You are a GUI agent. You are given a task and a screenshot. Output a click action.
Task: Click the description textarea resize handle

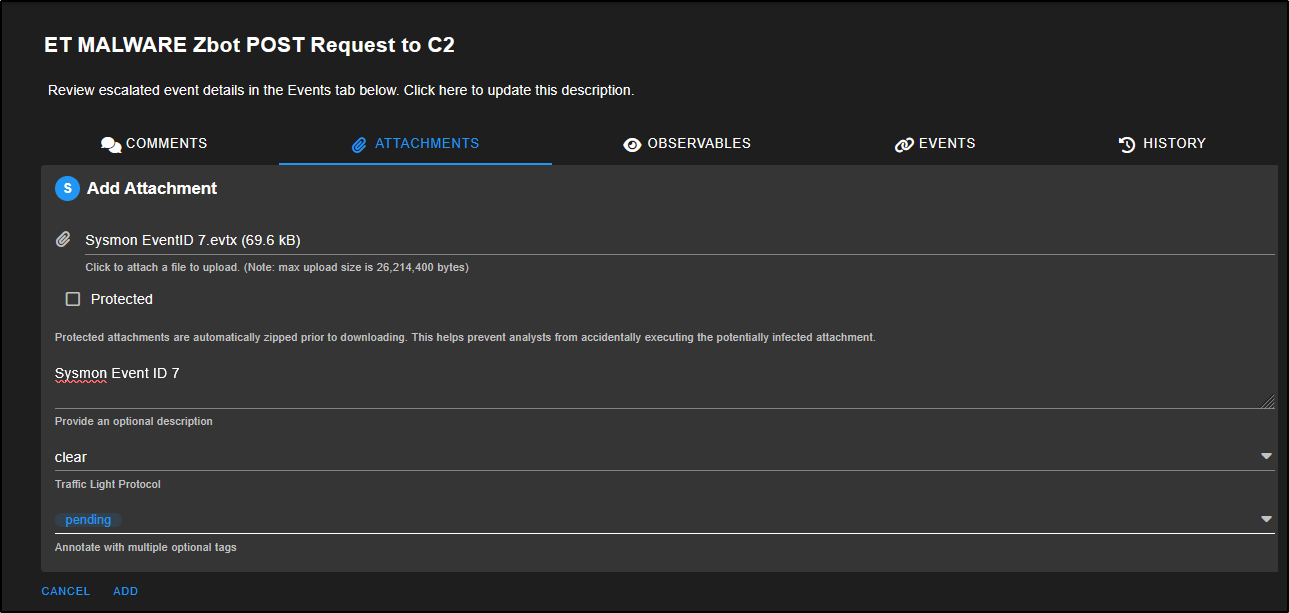1268,401
